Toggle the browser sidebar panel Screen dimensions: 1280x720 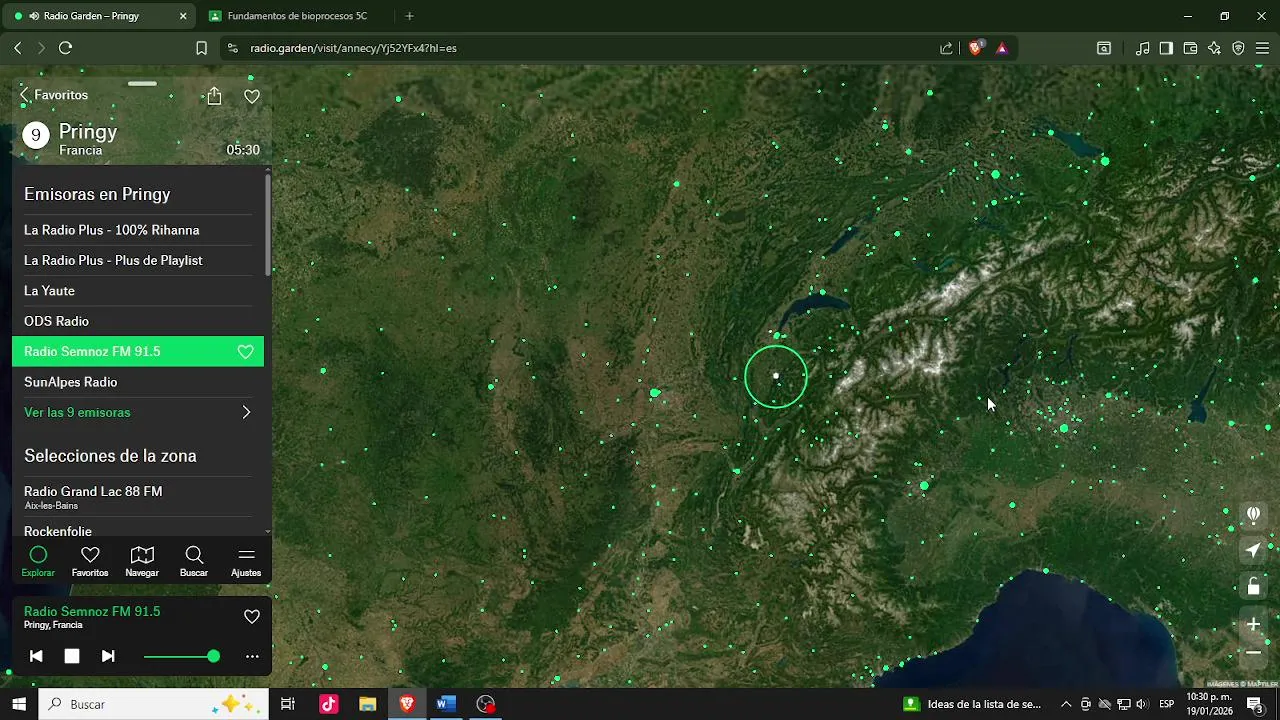[1166, 48]
